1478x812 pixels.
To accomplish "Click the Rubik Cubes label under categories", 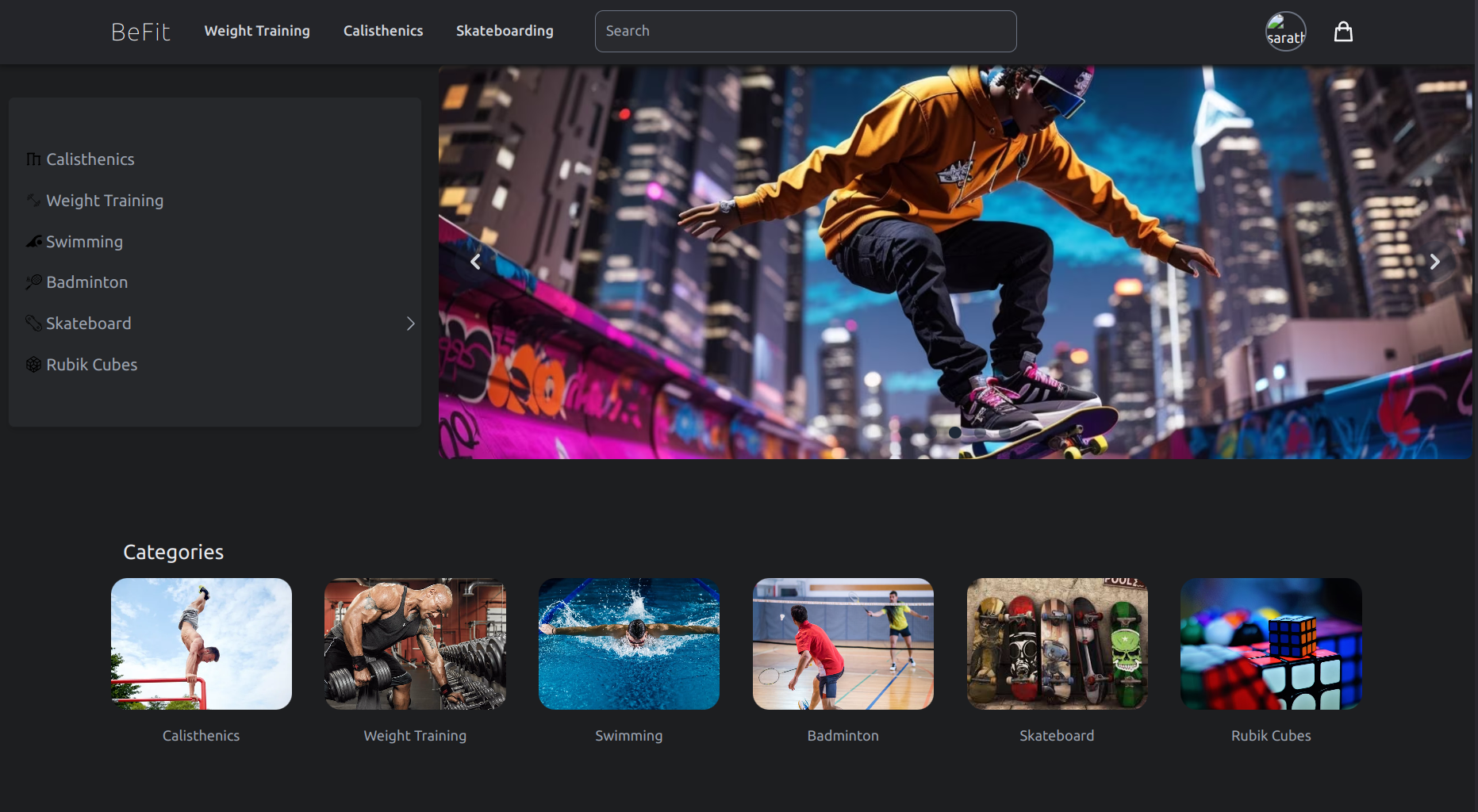I will click(x=1271, y=736).
